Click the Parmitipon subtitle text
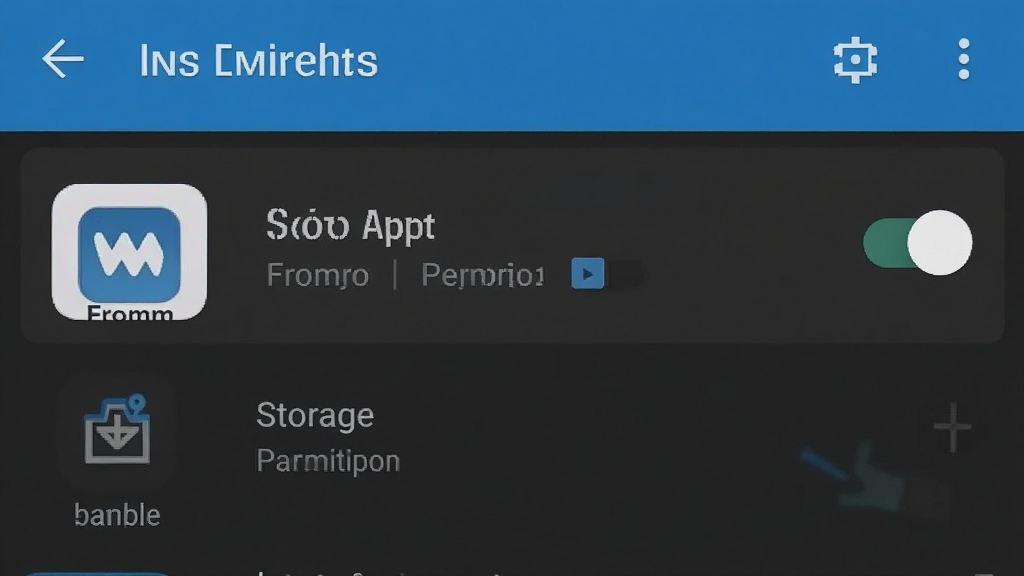1024x576 pixels. pyautogui.click(x=328, y=461)
